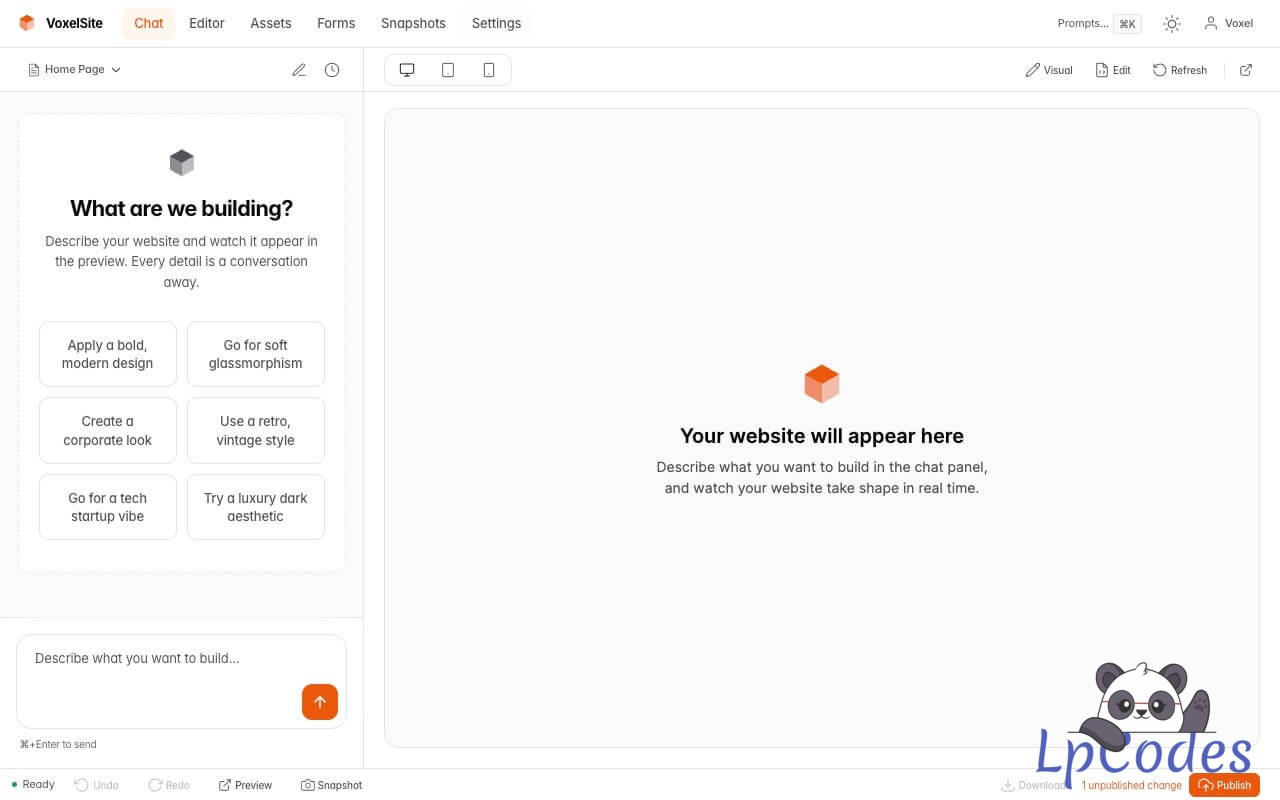This screenshot has width=1280, height=800.
Task: Click the VoxelSite logo
Action: pos(61,23)
